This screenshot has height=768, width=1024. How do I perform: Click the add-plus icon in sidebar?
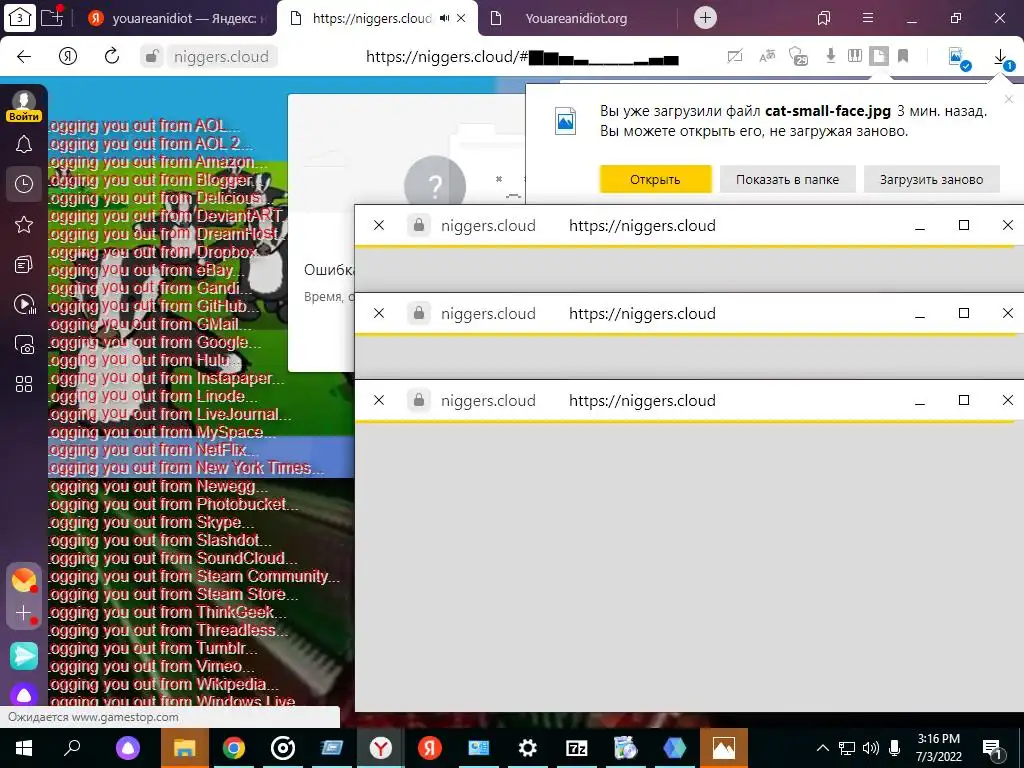pyautogui.click(x=24, y=614)
